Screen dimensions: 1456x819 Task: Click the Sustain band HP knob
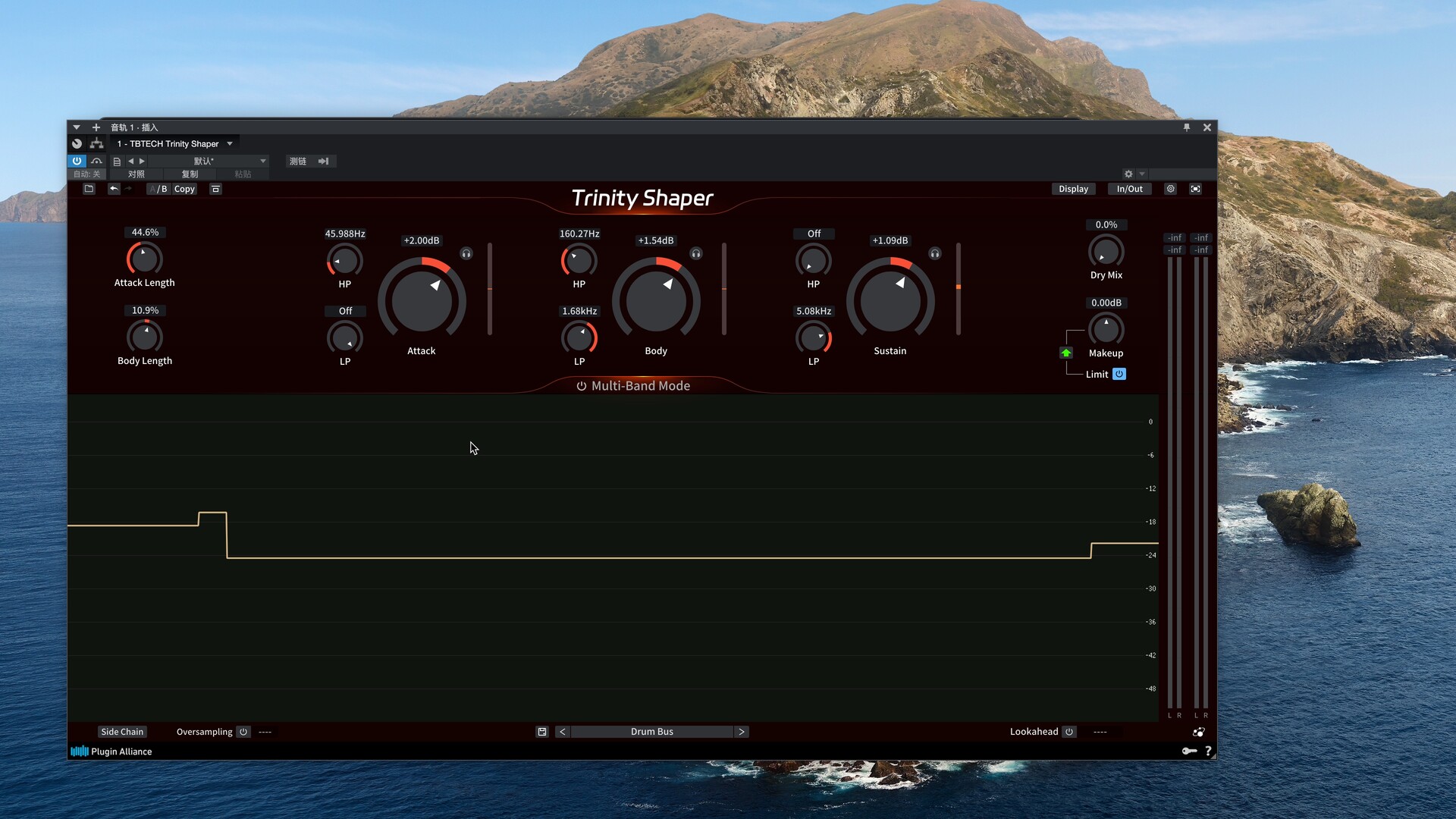pyautogui.click(x=814, y=260)
